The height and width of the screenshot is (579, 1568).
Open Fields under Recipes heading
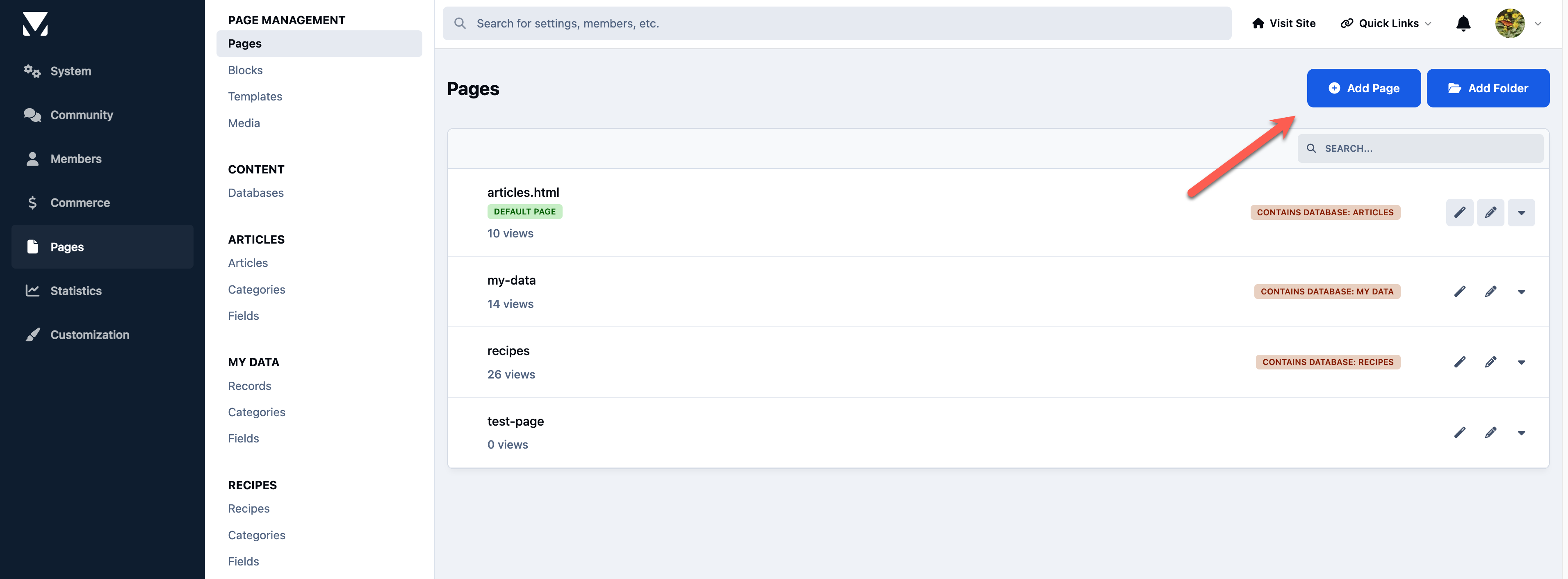244,561
